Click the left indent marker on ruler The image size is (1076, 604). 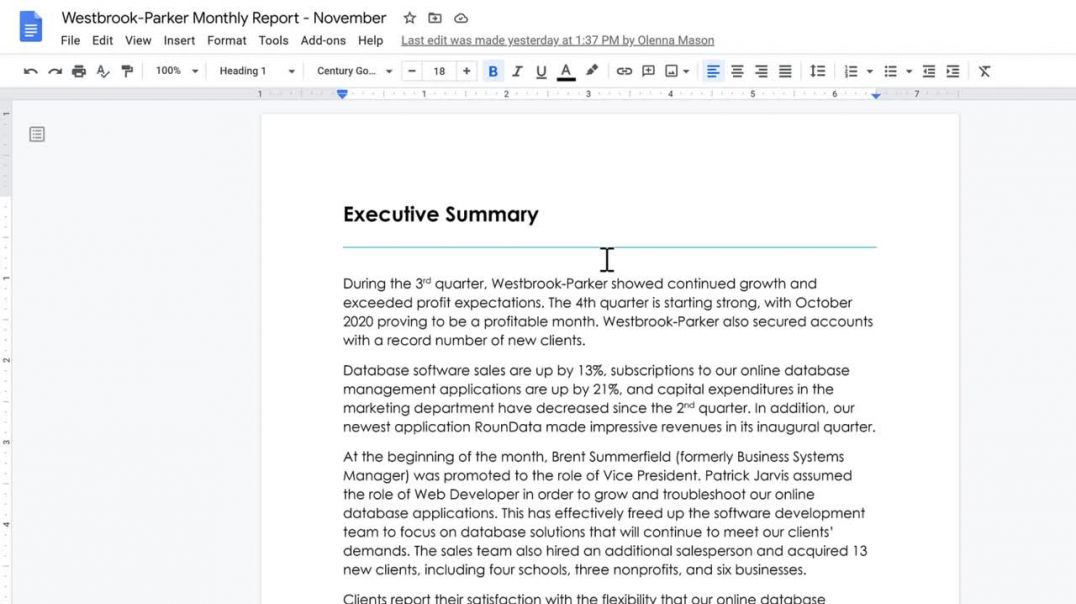342,95
